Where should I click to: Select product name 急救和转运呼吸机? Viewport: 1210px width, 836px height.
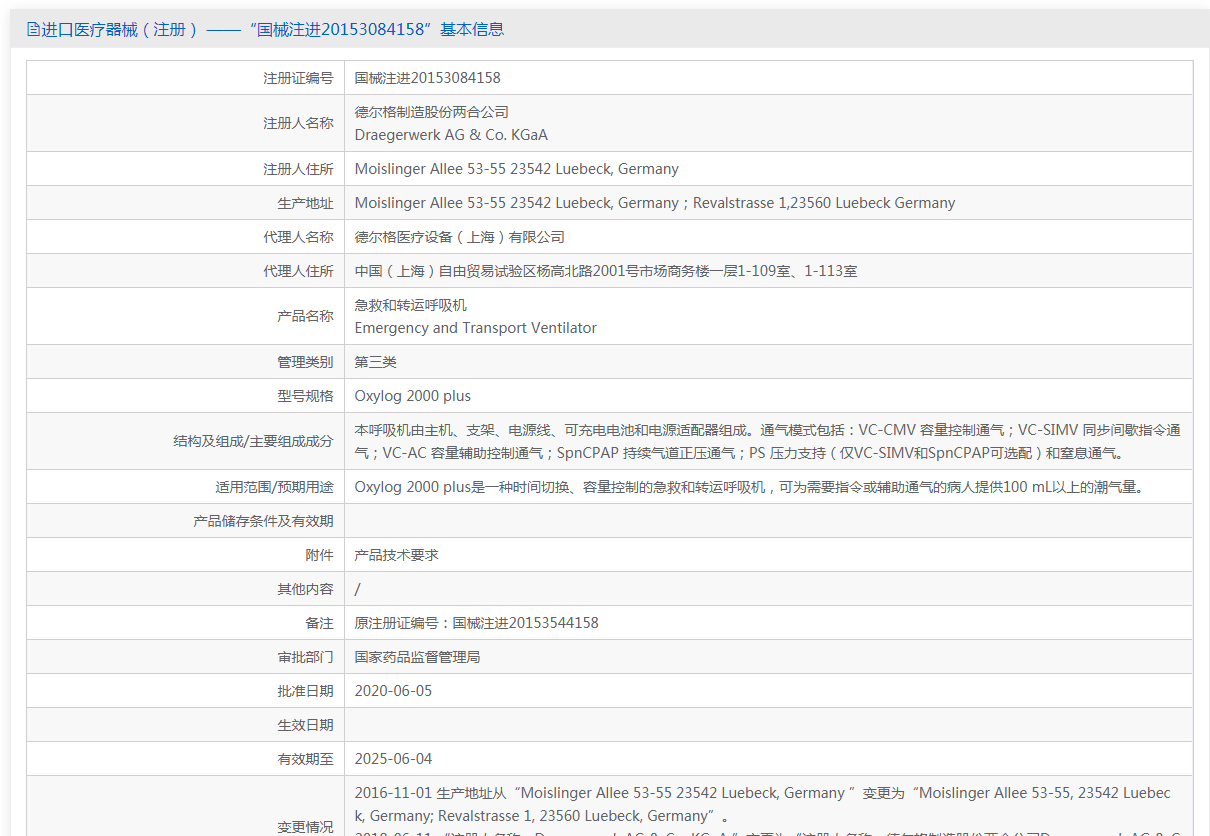(411, 305)
